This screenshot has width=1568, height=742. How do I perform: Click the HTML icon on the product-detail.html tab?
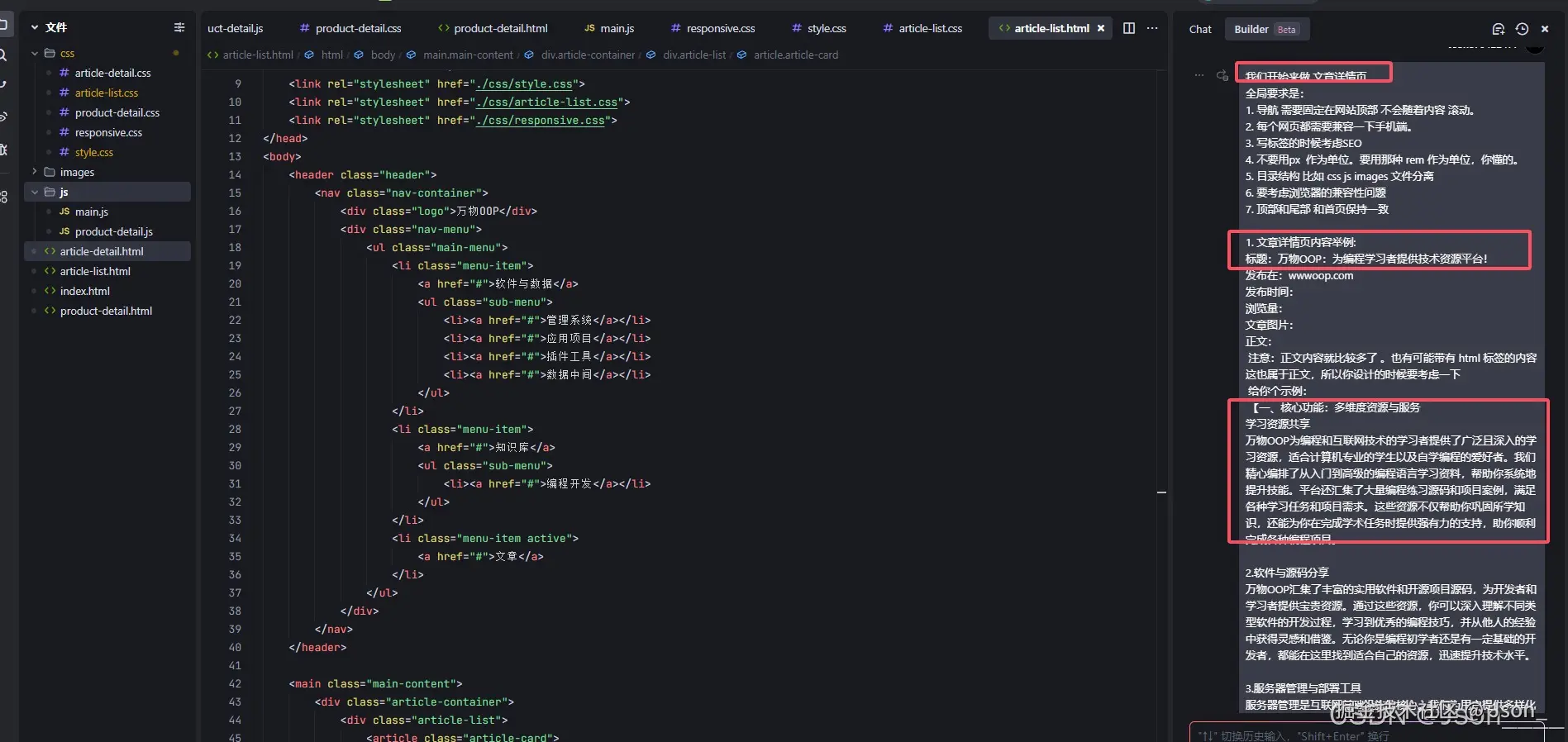444,28
